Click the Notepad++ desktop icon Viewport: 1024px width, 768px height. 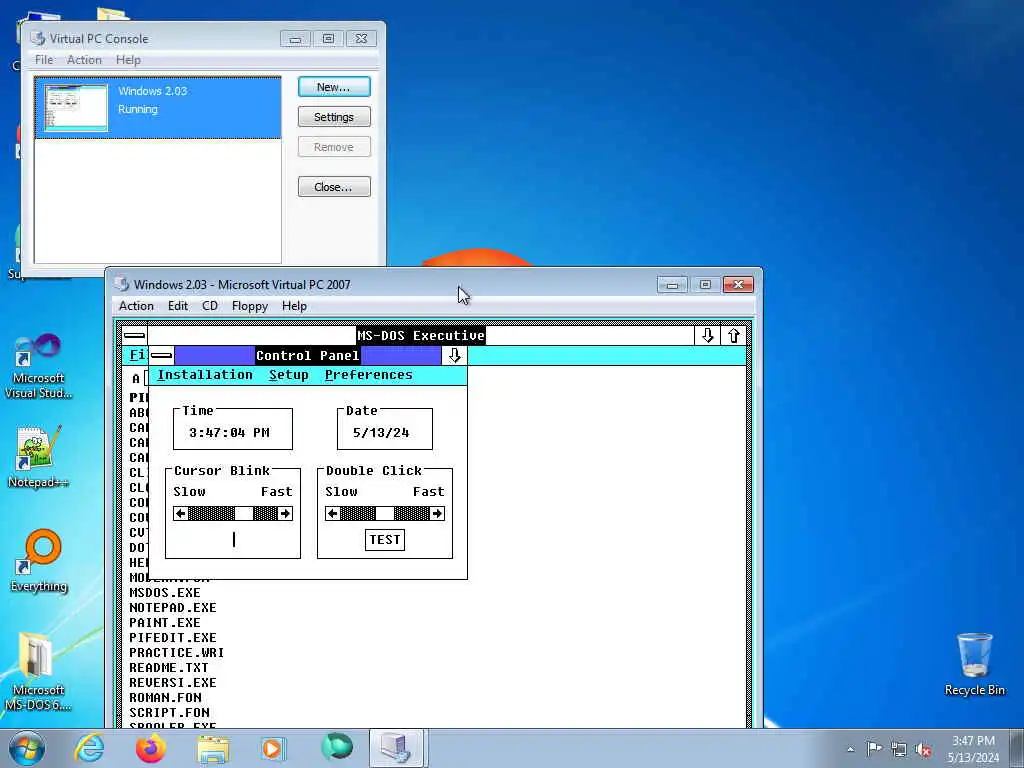click(x=39, y=457)
